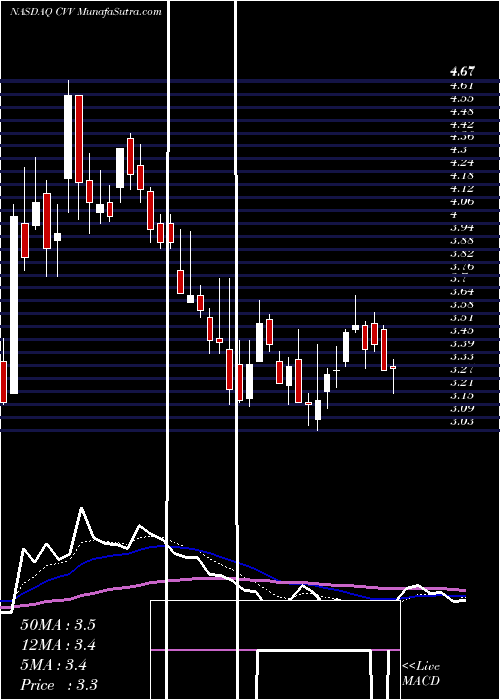500x700 pixels.
Task: Click the 3.09 price axis label
Action: pyautogui.click(x=462, y=408)
